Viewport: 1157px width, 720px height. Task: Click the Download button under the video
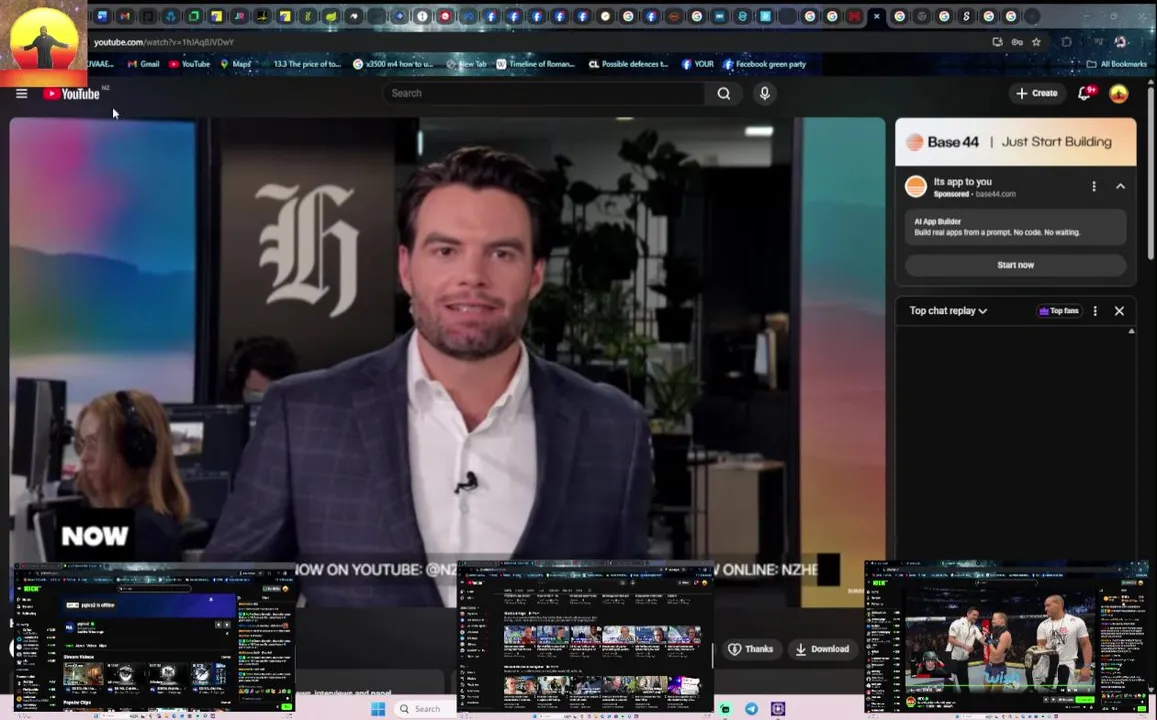pos(823,649)
